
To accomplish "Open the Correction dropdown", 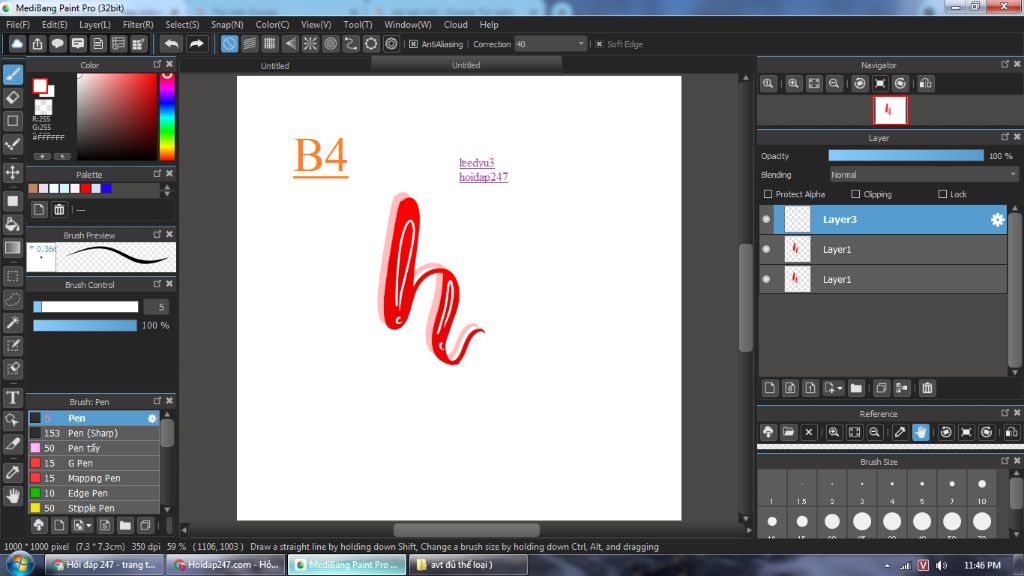I will pos(551,44).
